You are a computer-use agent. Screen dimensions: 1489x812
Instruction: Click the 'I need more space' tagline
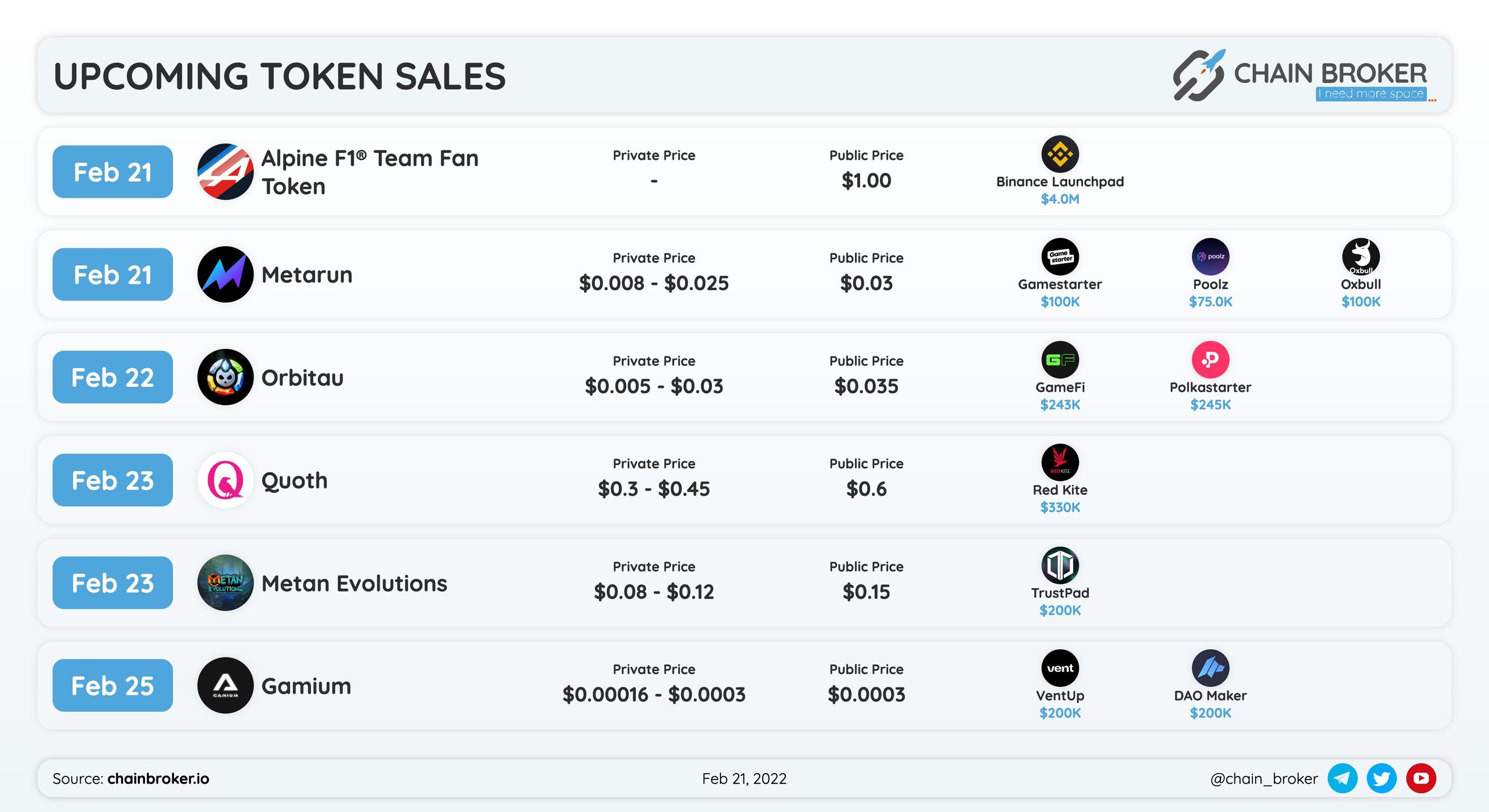click(1371, 94)
